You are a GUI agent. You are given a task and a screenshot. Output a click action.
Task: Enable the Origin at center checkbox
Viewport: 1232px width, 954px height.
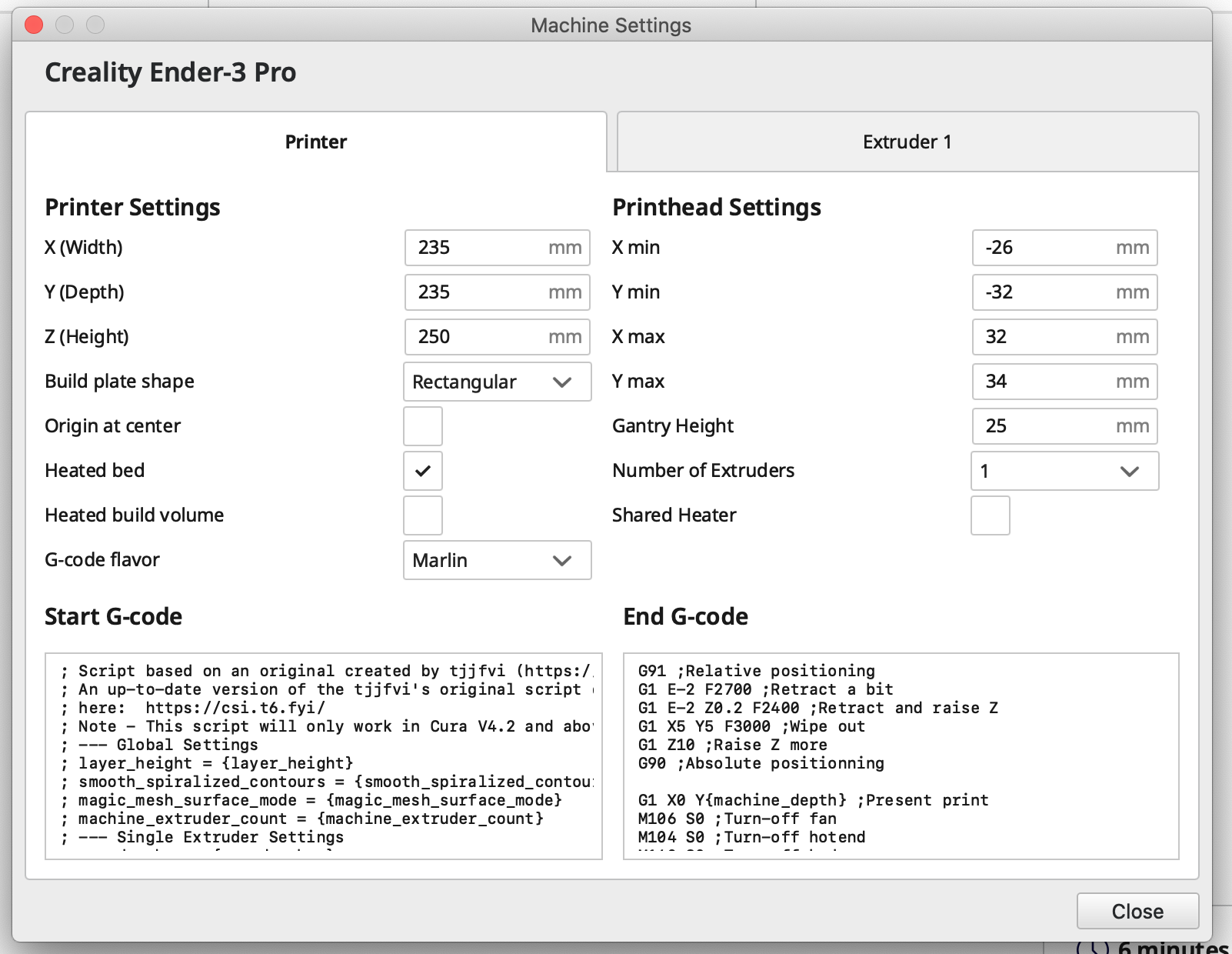pos(422,426)
